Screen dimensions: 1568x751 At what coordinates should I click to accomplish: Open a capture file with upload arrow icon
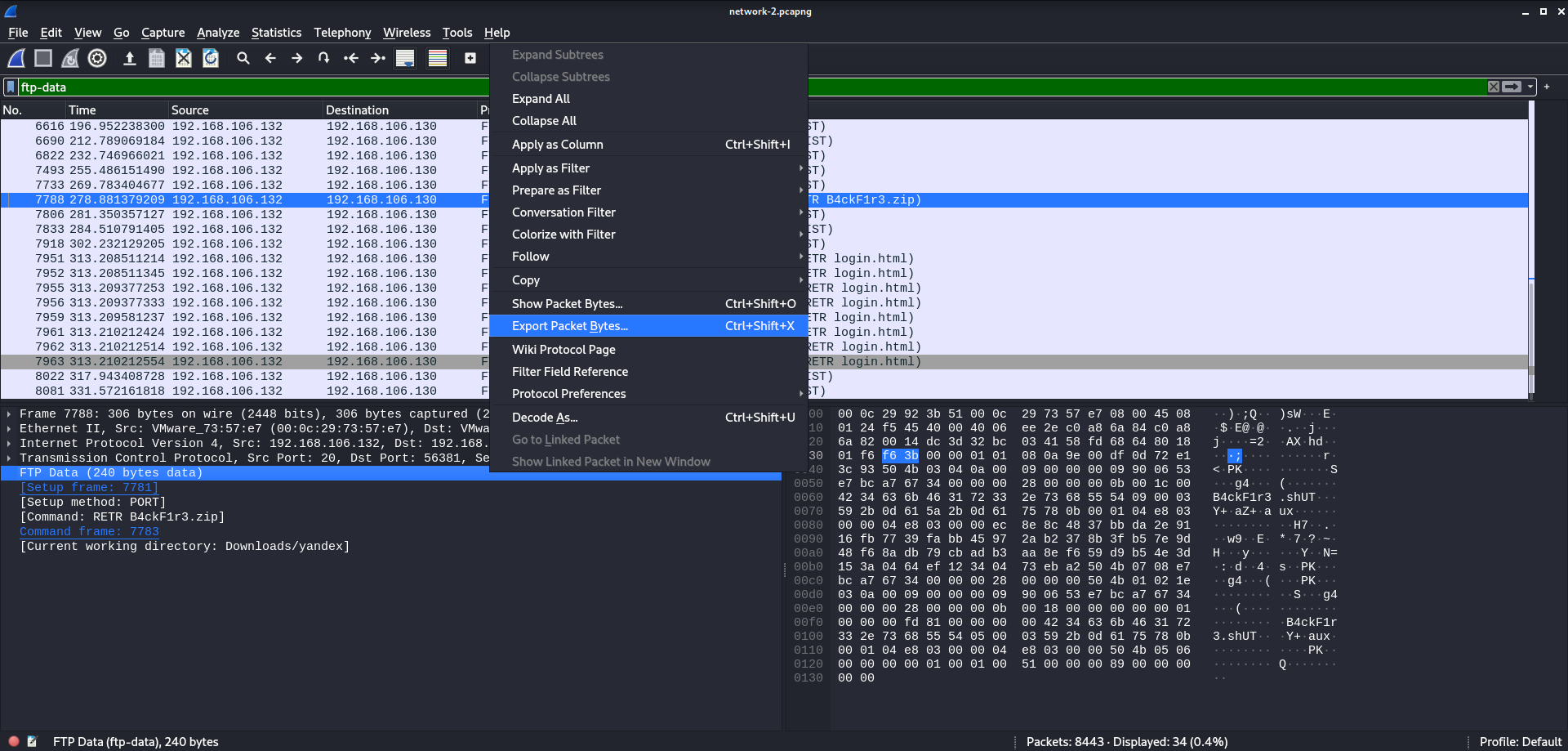coord(129,58)
